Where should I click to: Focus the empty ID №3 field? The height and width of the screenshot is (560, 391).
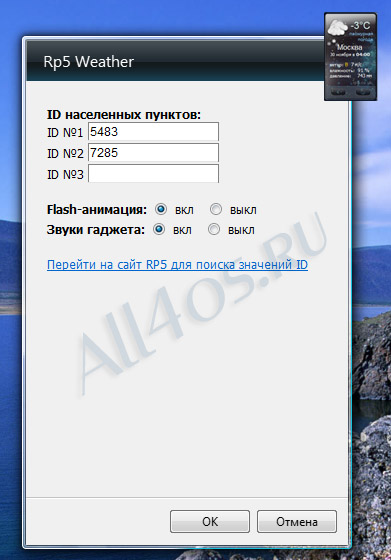coord(154,174)
